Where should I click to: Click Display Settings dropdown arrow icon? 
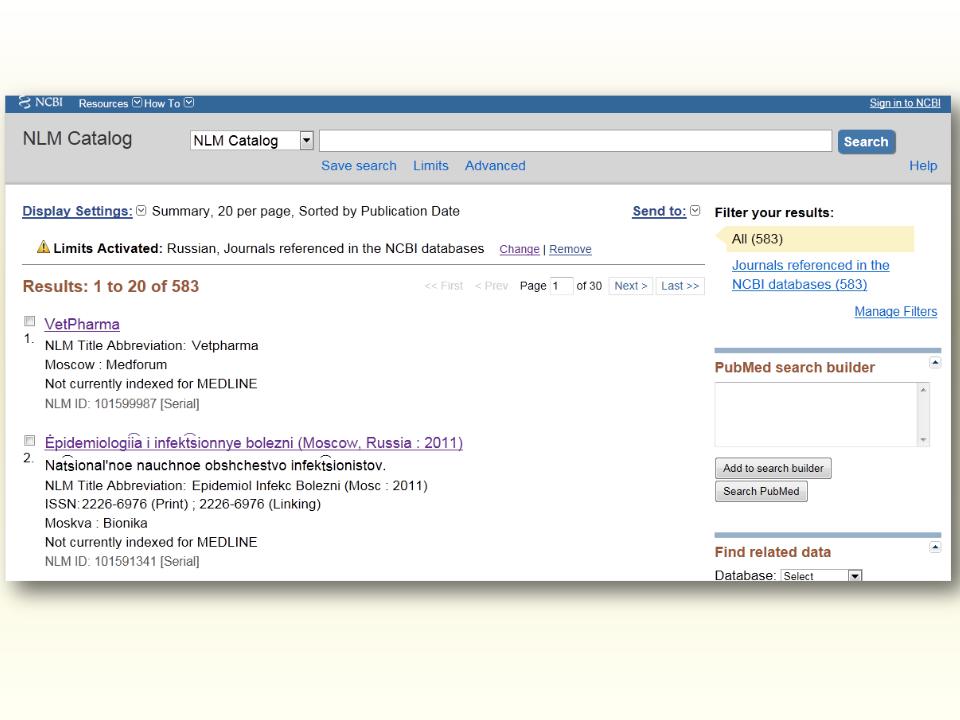pyautogui.click(x=141, y=211)
